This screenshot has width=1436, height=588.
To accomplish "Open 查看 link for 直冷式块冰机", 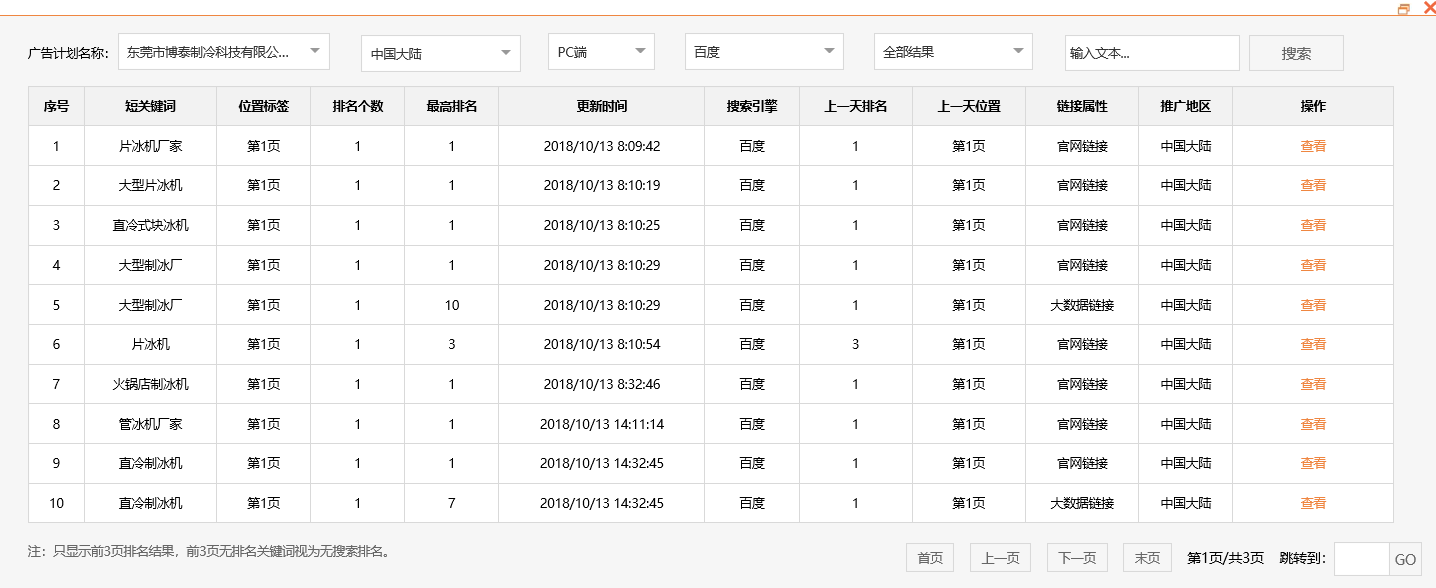I will click(1312, 225).
